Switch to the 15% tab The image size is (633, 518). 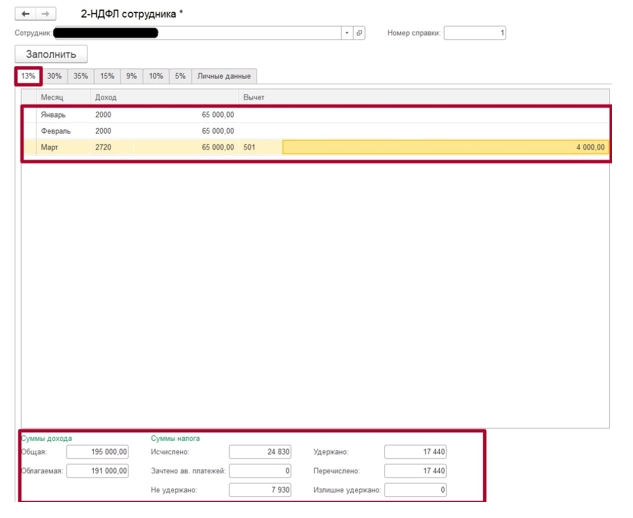(x=107, y=76)
